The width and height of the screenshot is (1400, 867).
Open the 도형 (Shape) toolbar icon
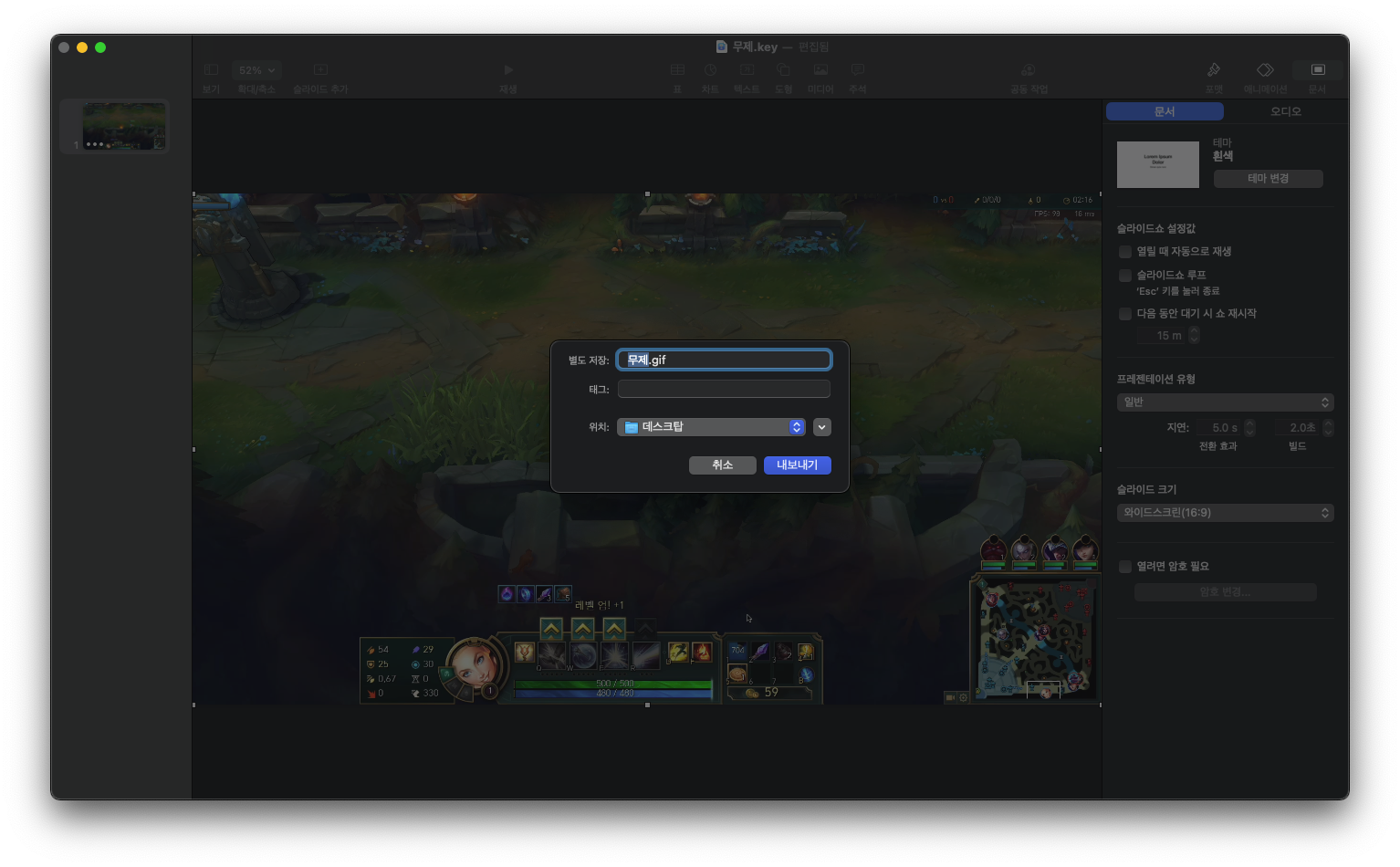pos(783,70)
